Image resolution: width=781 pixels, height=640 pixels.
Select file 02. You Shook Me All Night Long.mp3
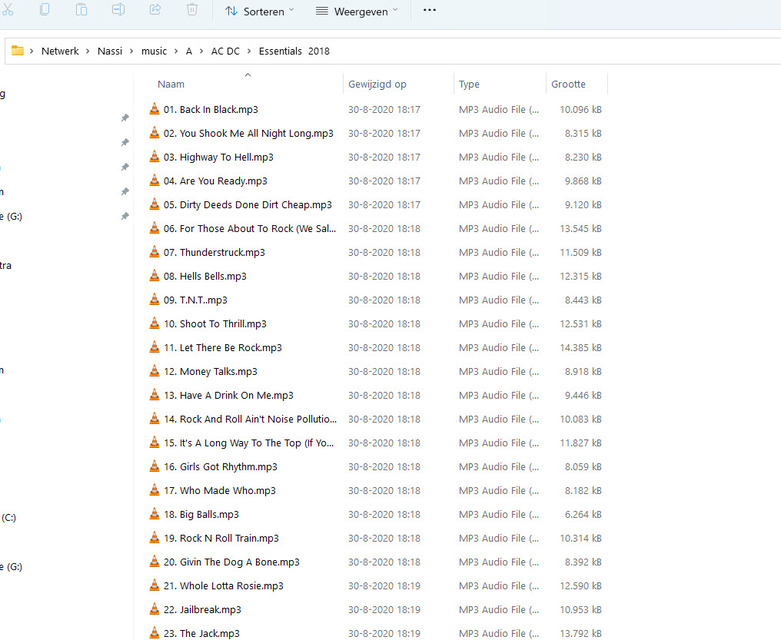point(248,133)
